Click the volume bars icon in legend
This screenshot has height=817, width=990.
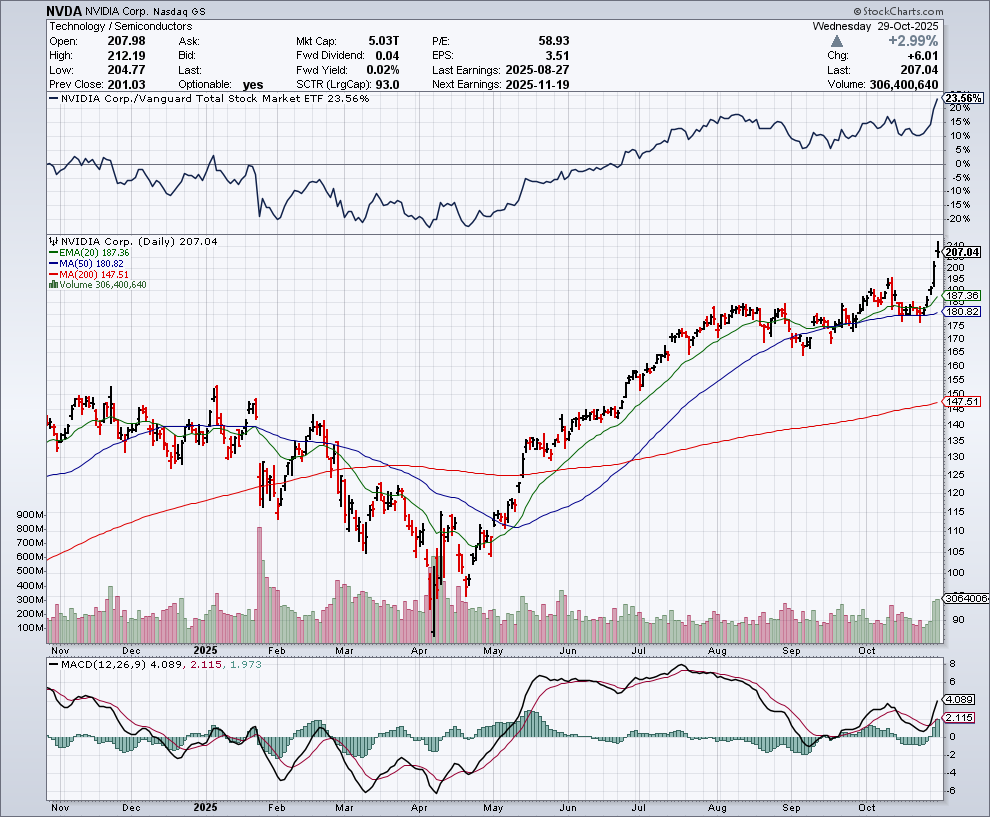point(53,284)
